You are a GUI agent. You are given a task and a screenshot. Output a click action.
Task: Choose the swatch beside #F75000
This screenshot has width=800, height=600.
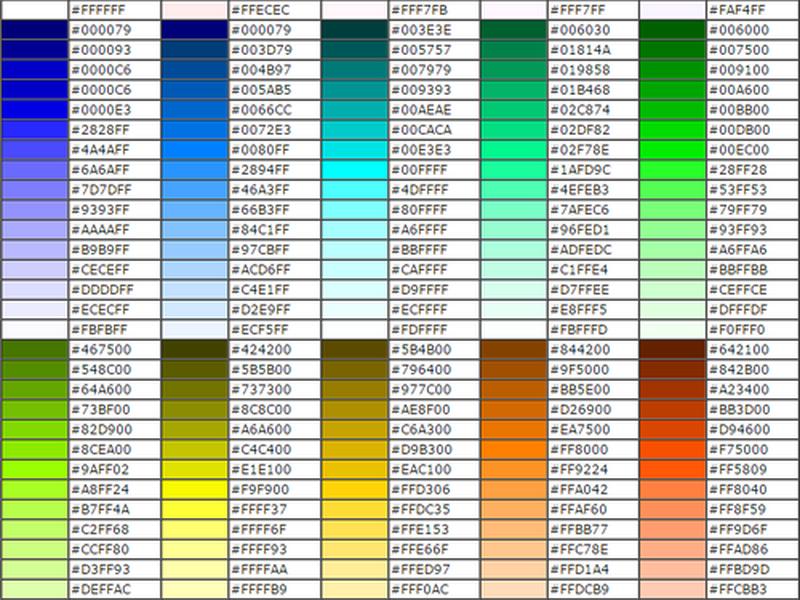point(672,449)
